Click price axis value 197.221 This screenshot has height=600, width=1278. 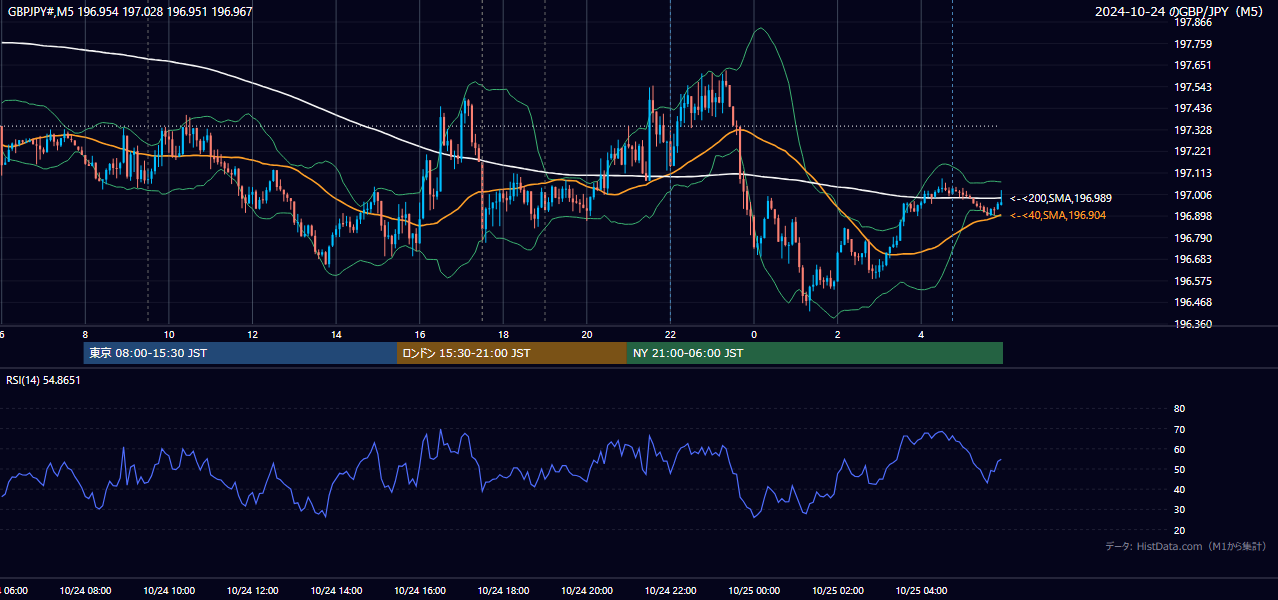1194,151
